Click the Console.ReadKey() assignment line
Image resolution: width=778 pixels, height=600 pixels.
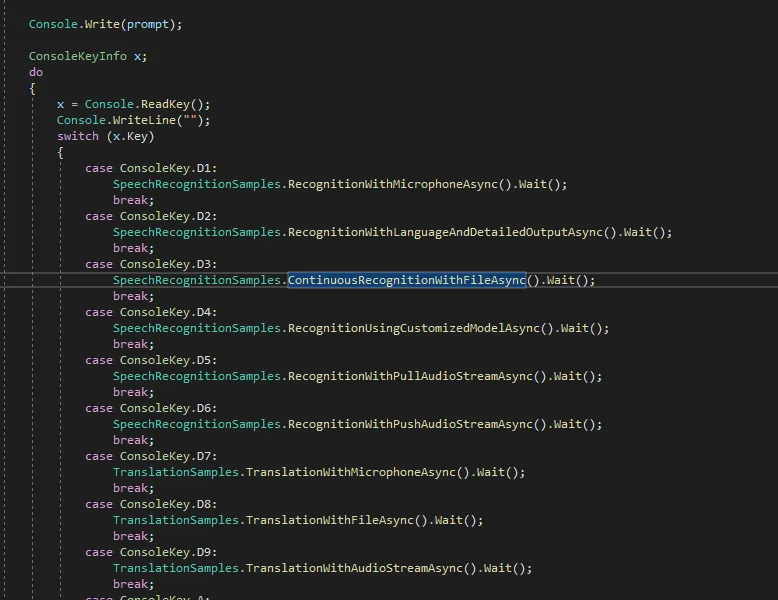tap(133, 105)
